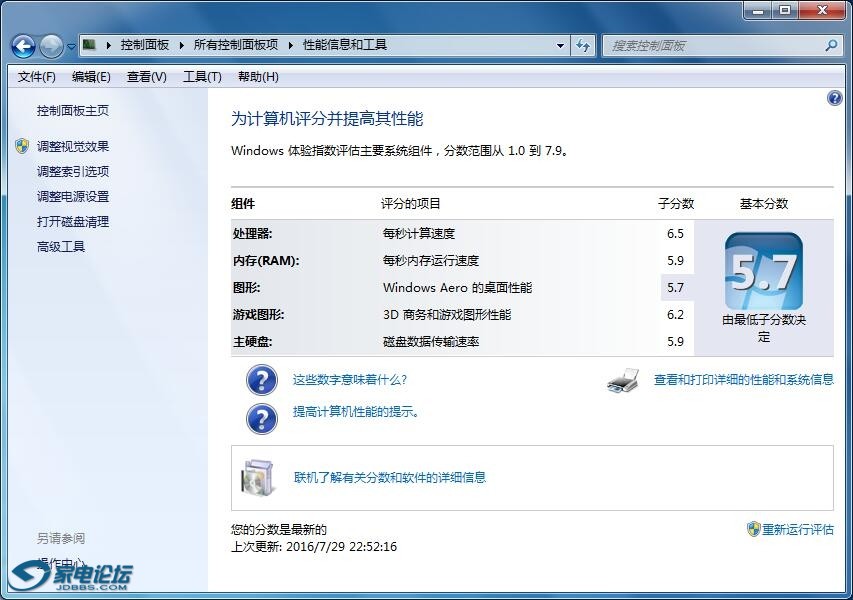
Task: Click the Forward navigation arrow button
Action: 51,46
